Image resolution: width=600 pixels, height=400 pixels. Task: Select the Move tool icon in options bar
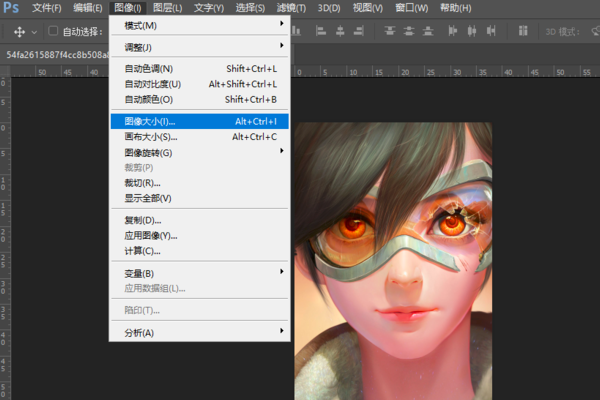[x=19, y=32]
